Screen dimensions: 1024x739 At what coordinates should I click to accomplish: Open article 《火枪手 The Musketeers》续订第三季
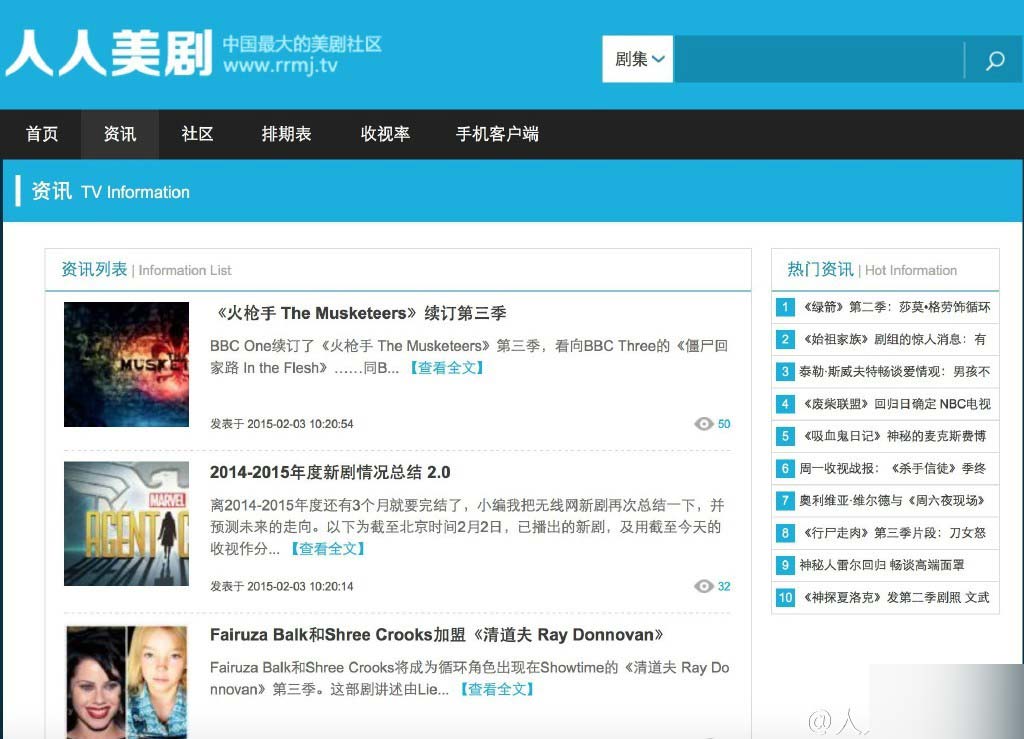(359, 313)
